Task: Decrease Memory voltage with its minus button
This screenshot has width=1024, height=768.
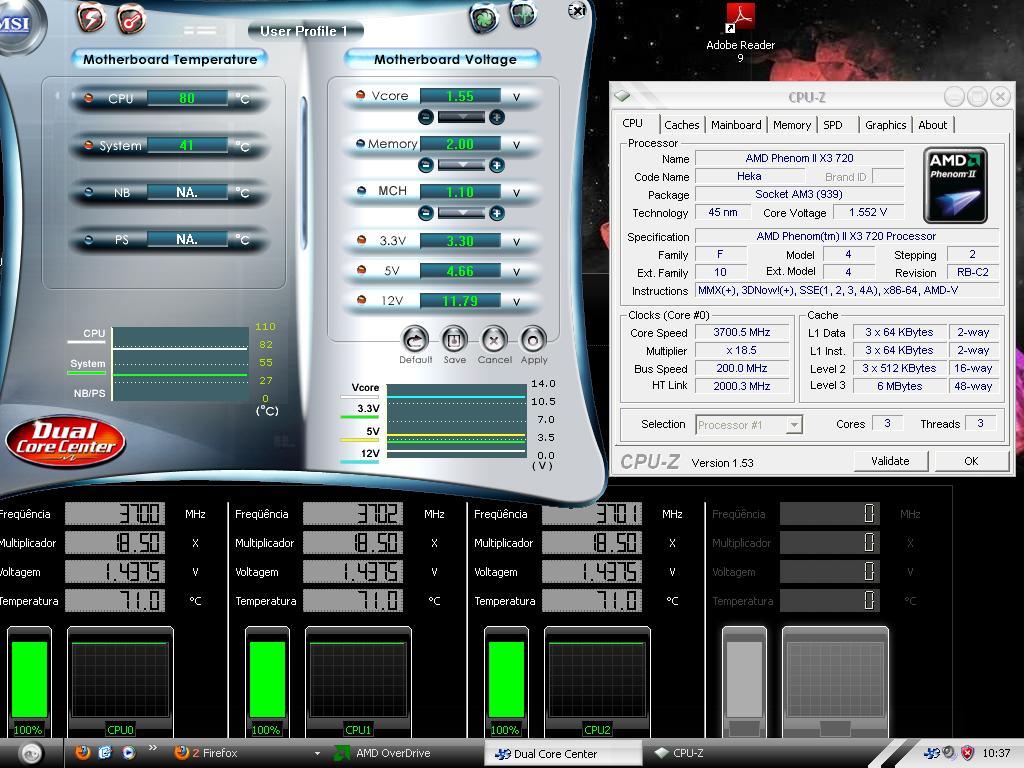Action: [x=426, y=165]
